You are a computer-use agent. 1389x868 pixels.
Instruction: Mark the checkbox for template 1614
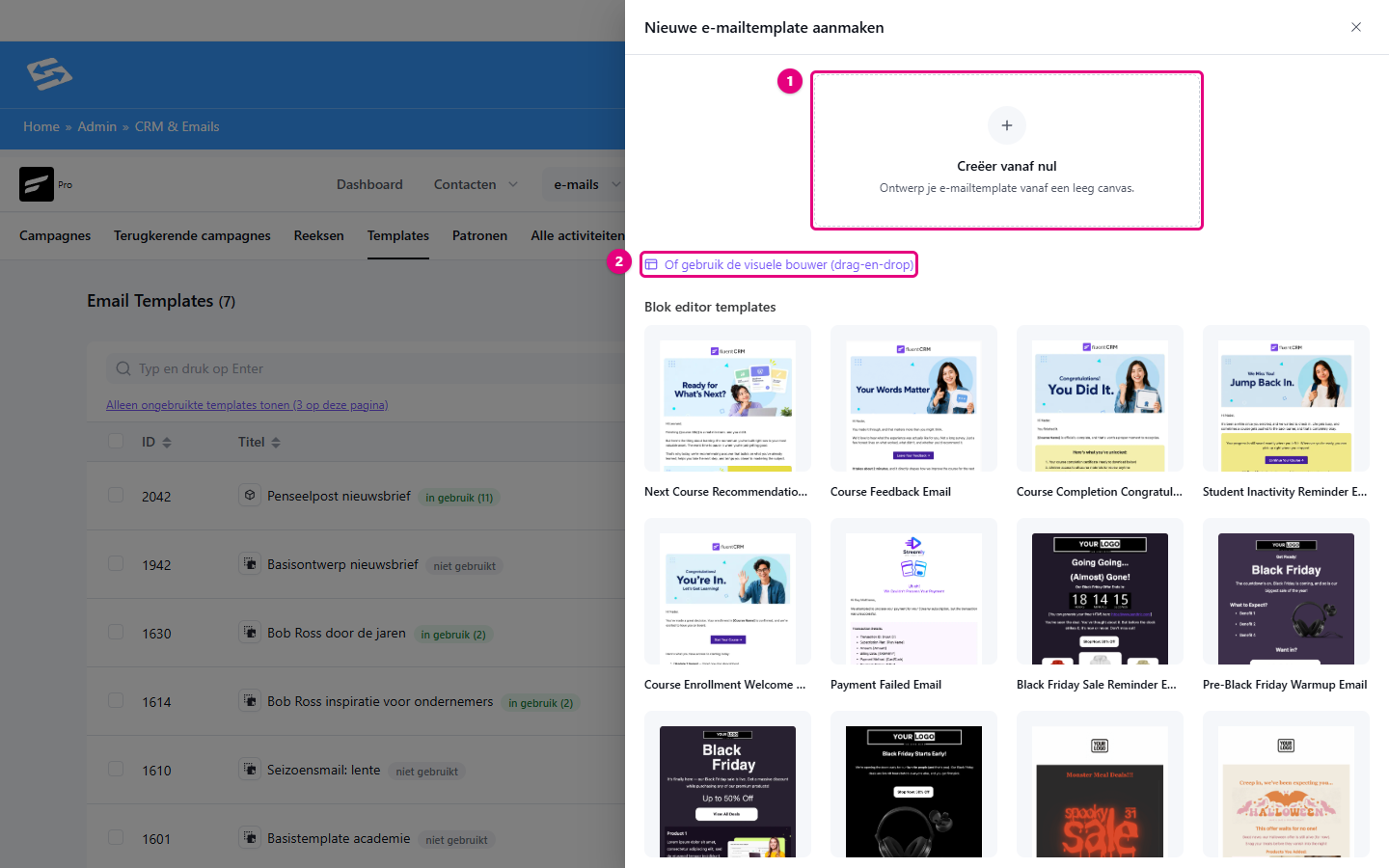tap(116, 700)
